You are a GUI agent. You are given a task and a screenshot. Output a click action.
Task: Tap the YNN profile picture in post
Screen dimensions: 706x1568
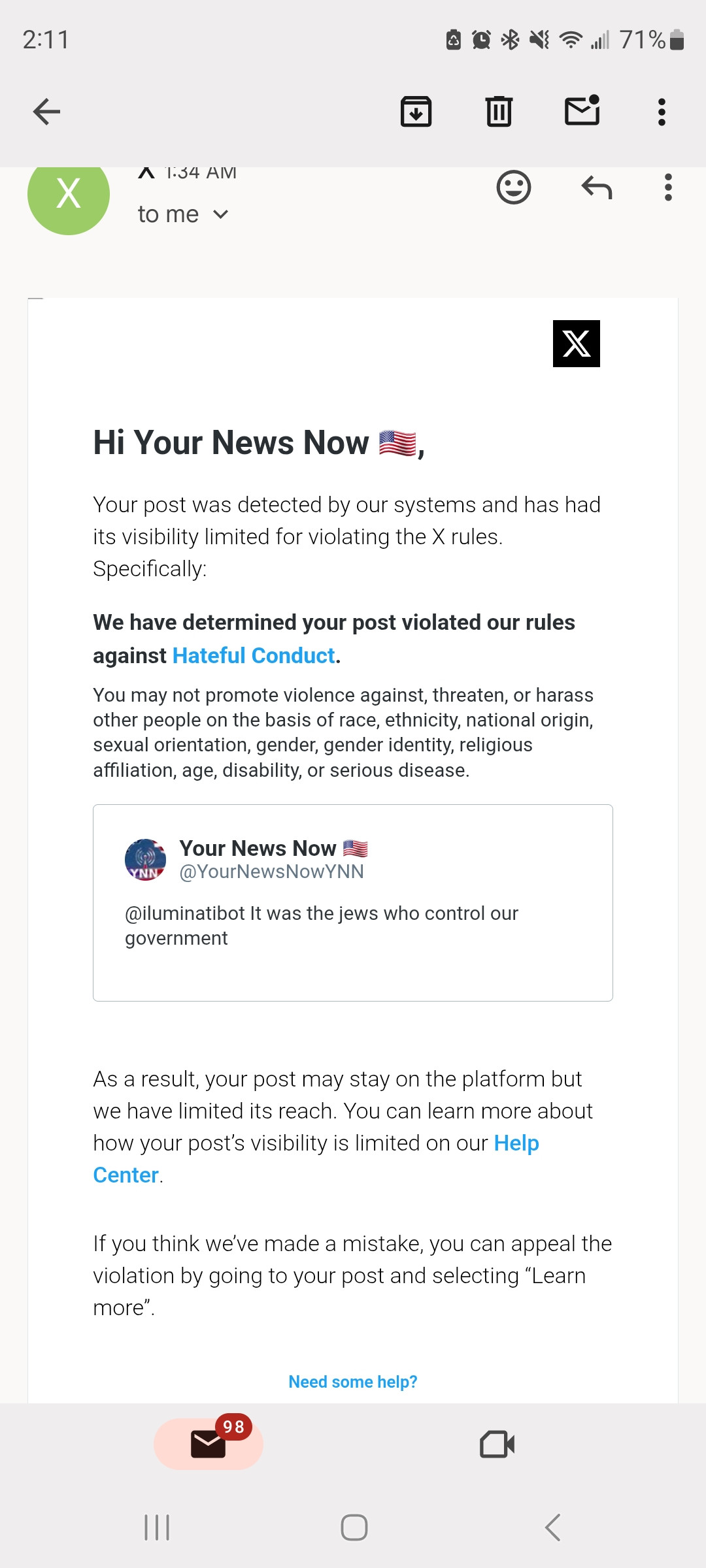pos(145,860)
